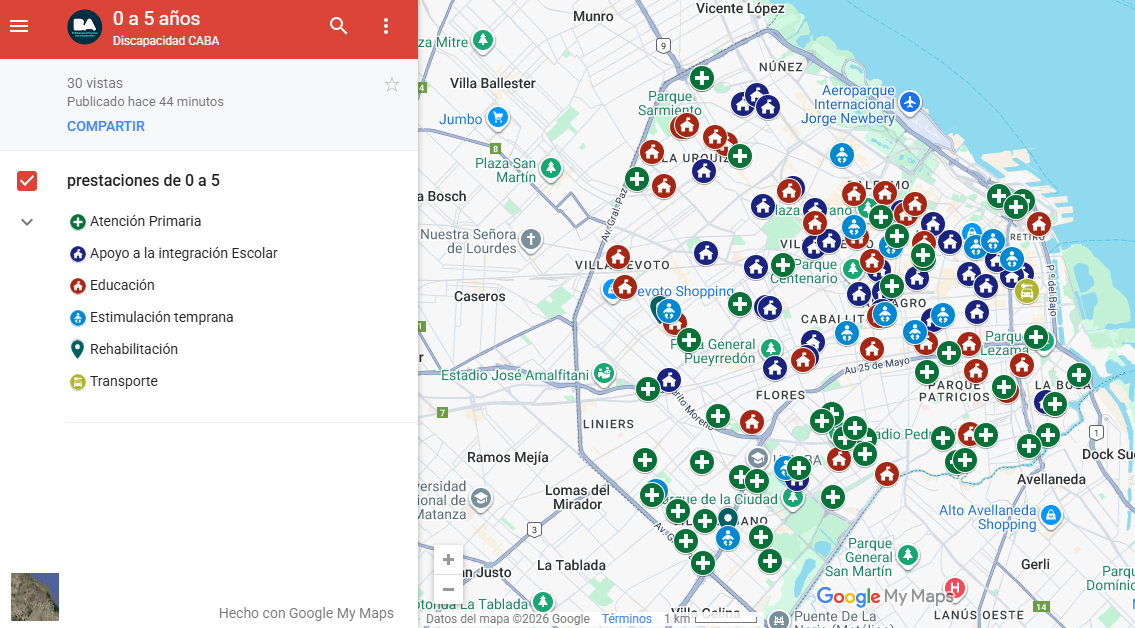Image resolution: width=1135 pixels, height=628 pixels.
Task: Click the minimap thumbnail in the corner
Action: pos(34,596)
